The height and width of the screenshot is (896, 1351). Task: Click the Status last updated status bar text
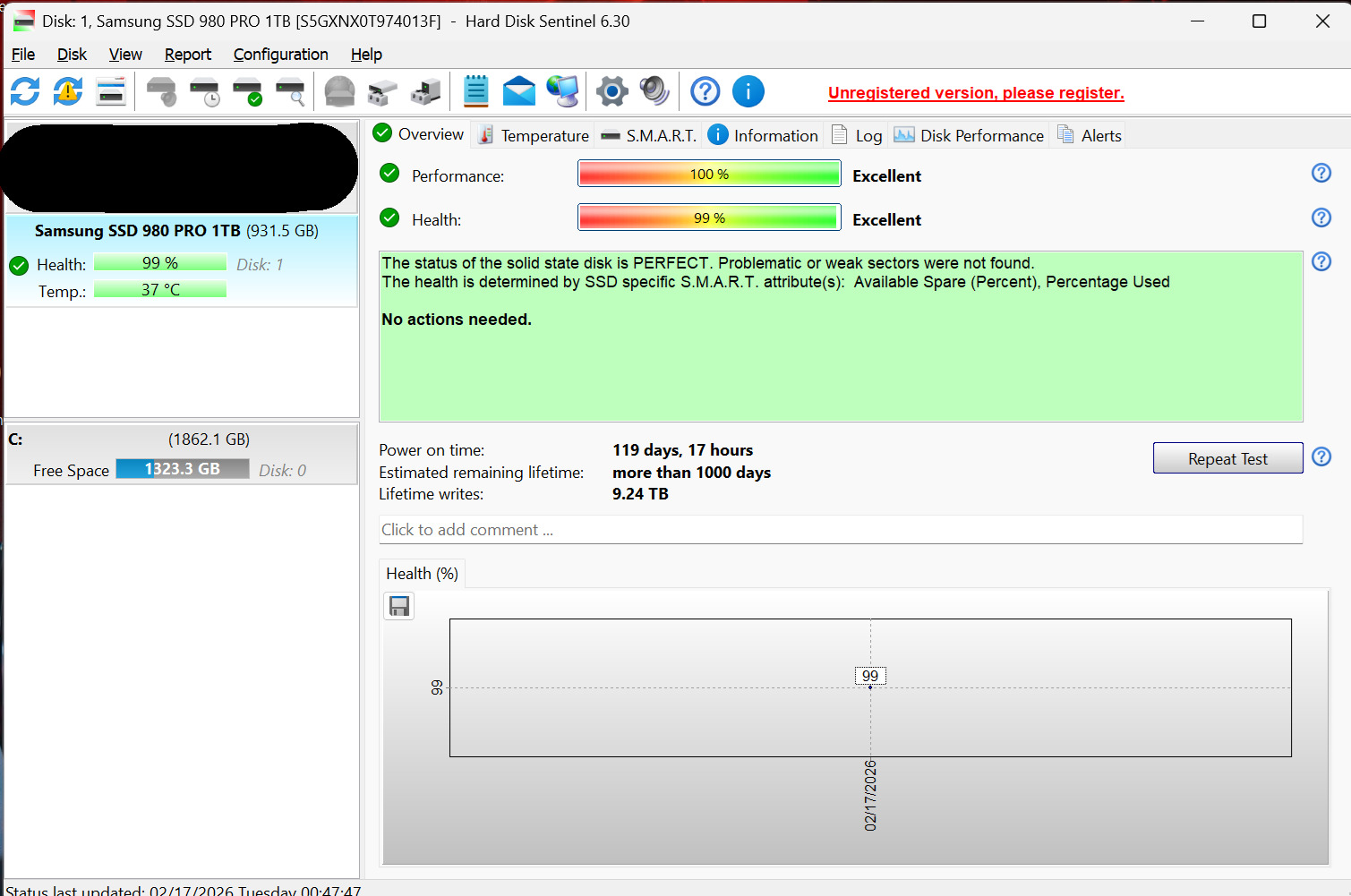point(184,892)
